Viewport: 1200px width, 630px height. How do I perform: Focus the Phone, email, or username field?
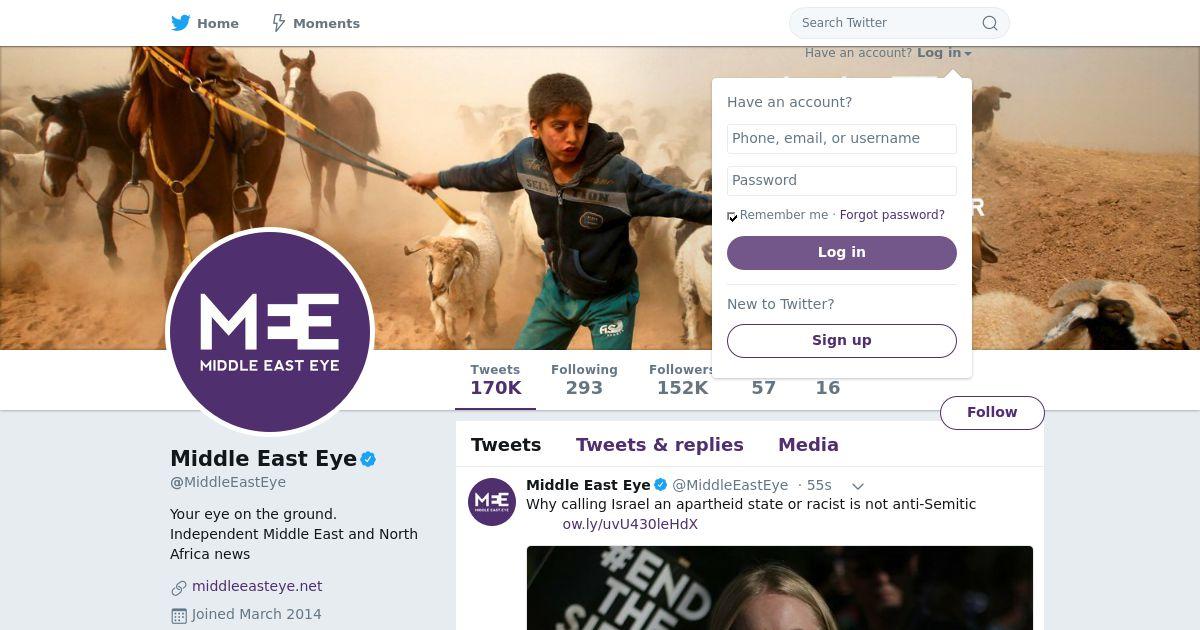(x=841, y=139)
